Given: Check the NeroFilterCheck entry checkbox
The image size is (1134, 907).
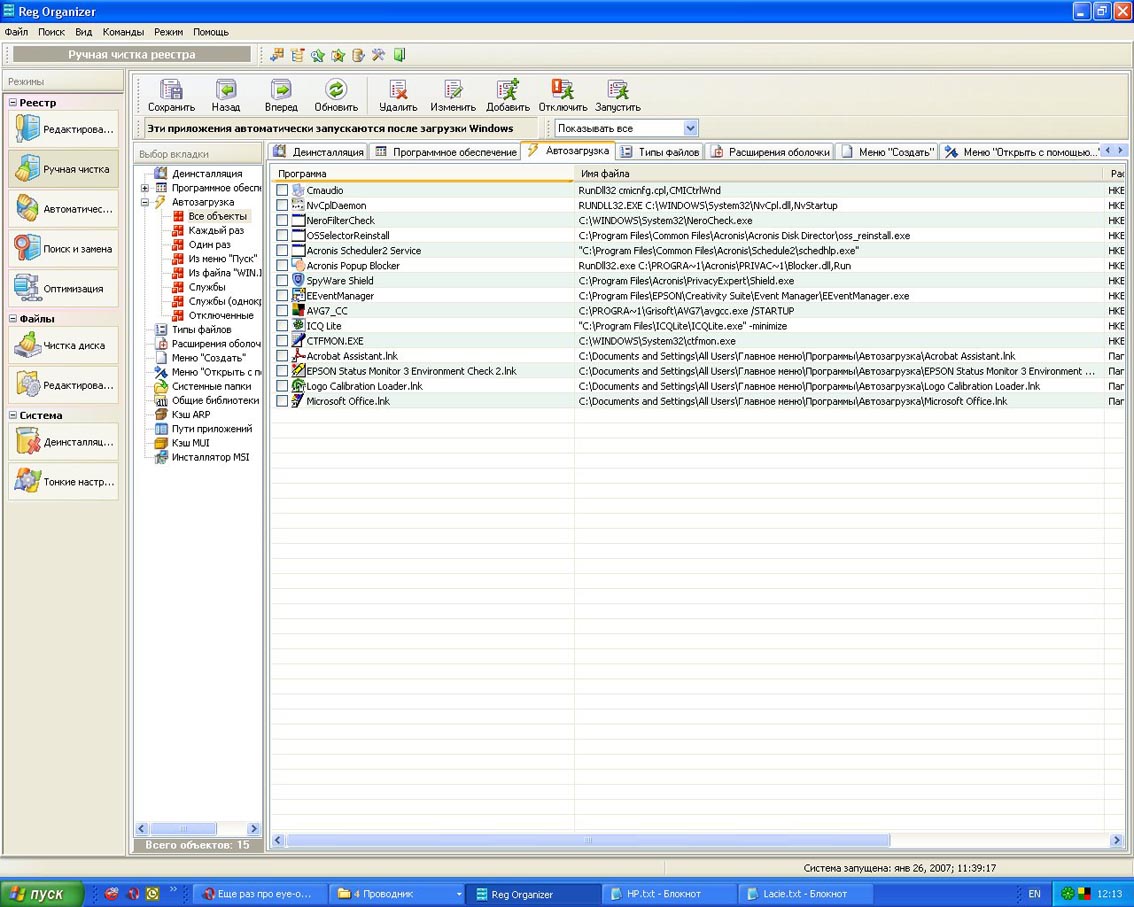Looking at the screenshot, I should pos(282,221).
